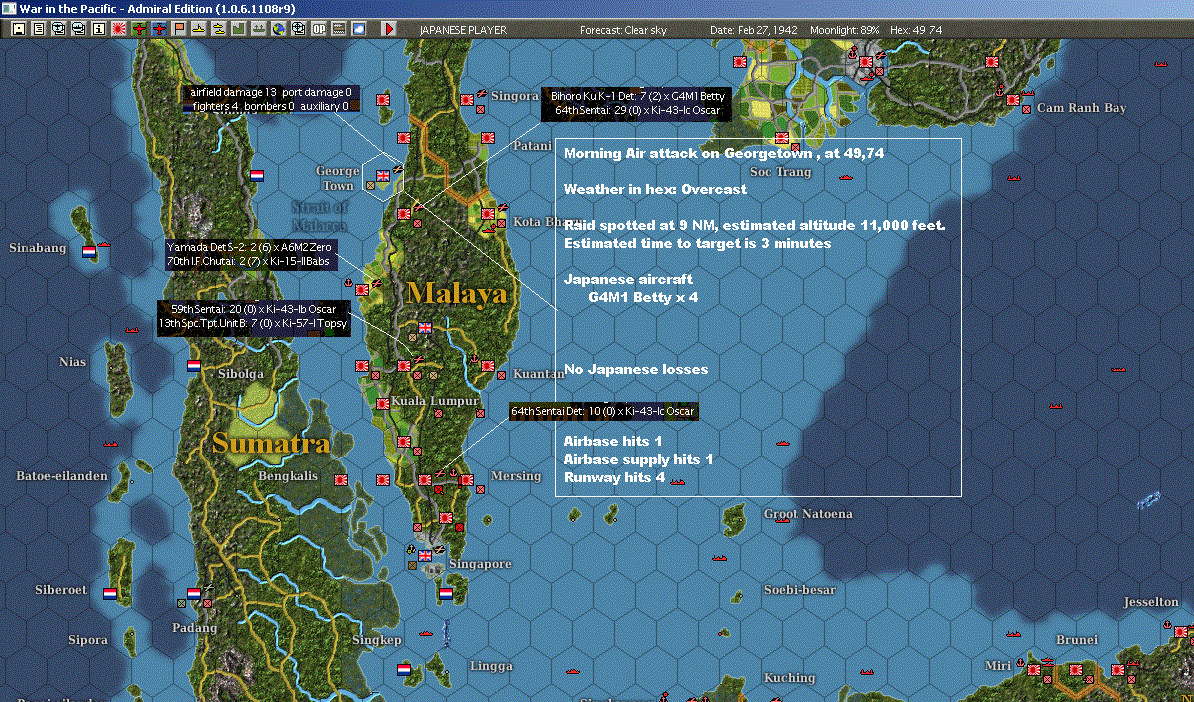
Task: Click '64thSentai: 29 (0) x Ki-43-Ic Oscar' line
Action: point(637,111)
